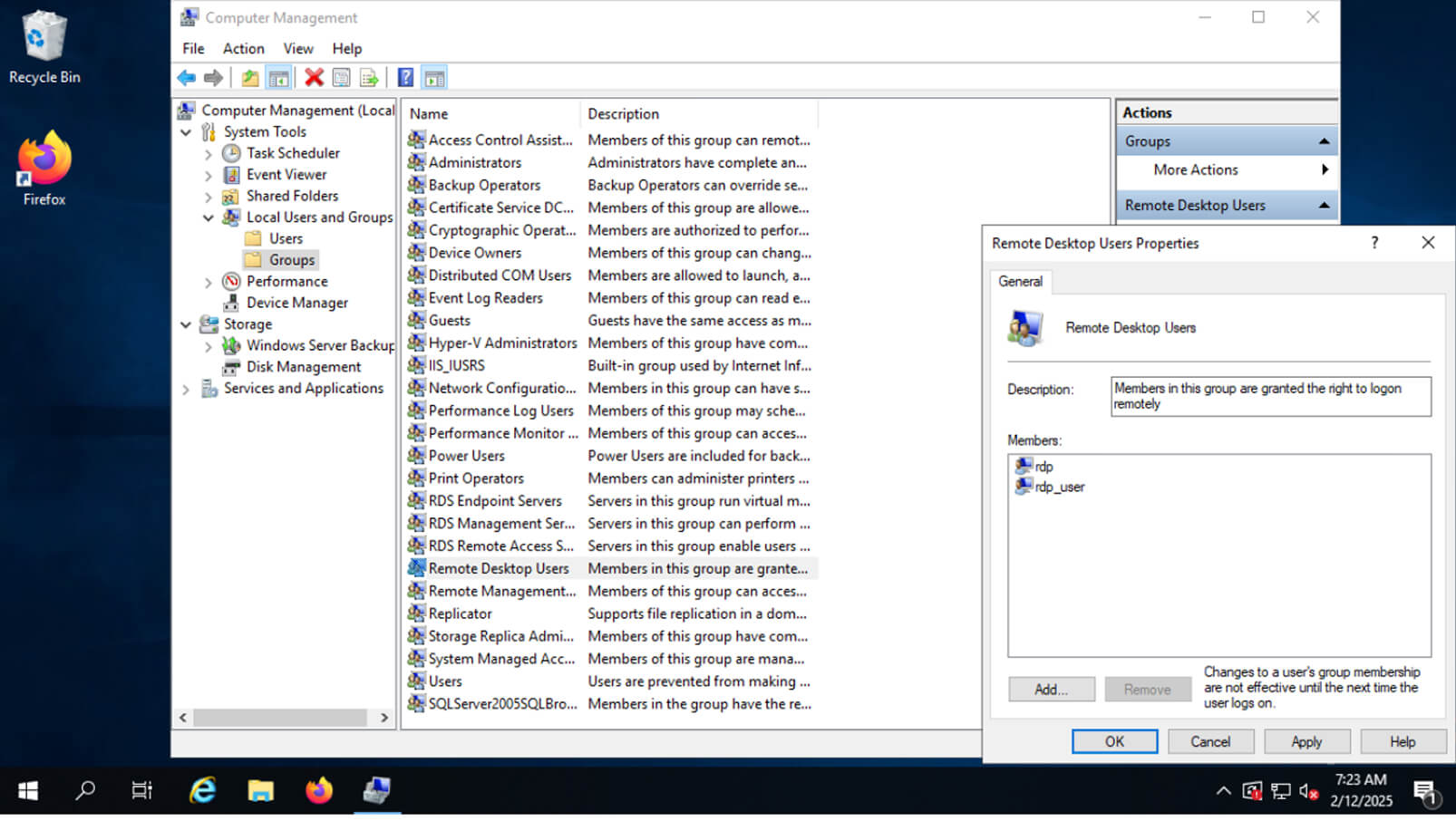Select Disk Management in the tree
Screen dimensions: 1456x821
304,367
